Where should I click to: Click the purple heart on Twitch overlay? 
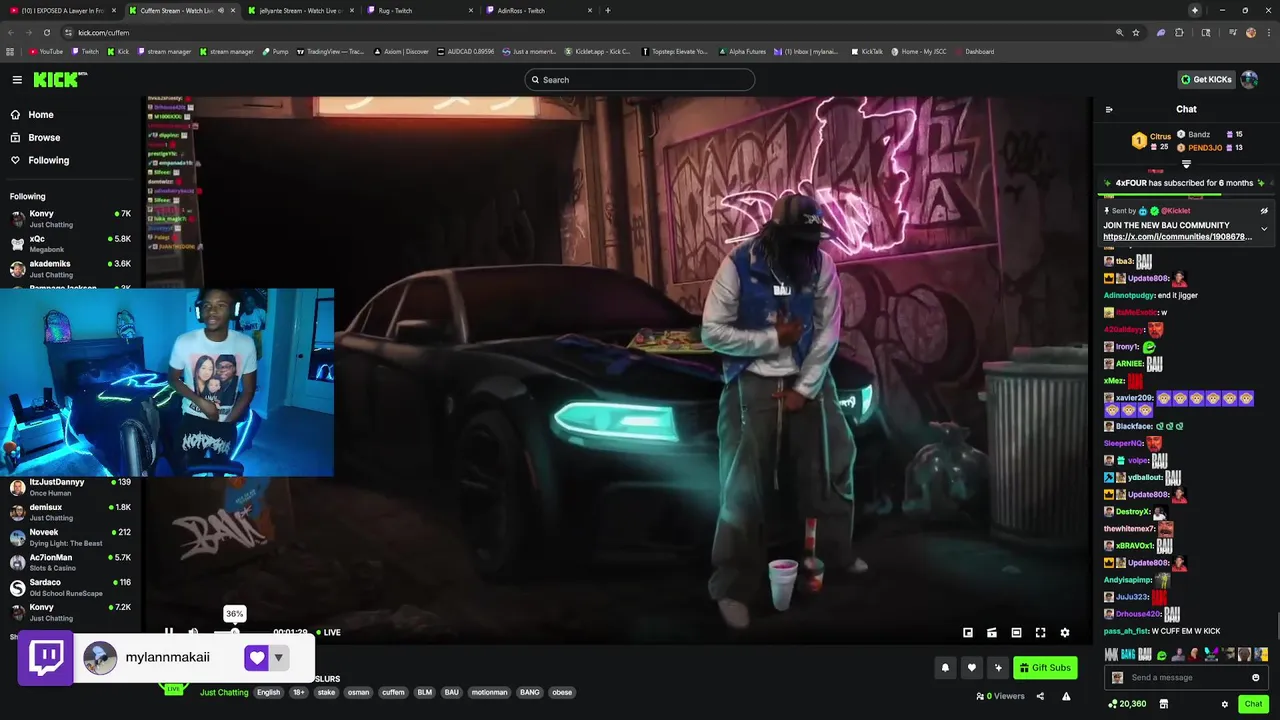[256, 657]
